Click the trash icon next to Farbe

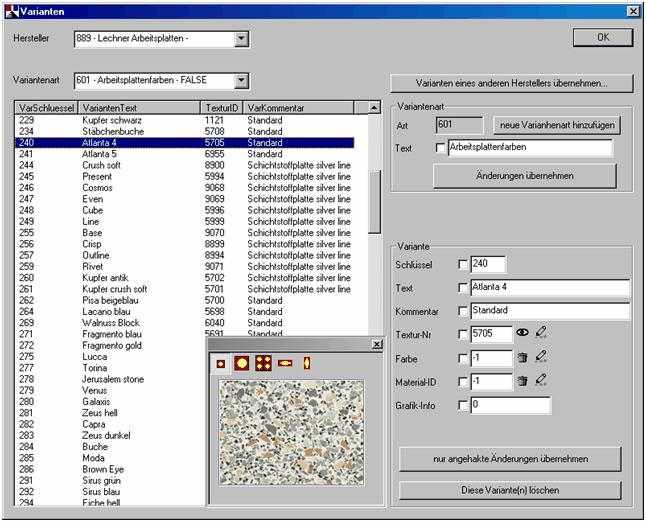coord(521,357)
